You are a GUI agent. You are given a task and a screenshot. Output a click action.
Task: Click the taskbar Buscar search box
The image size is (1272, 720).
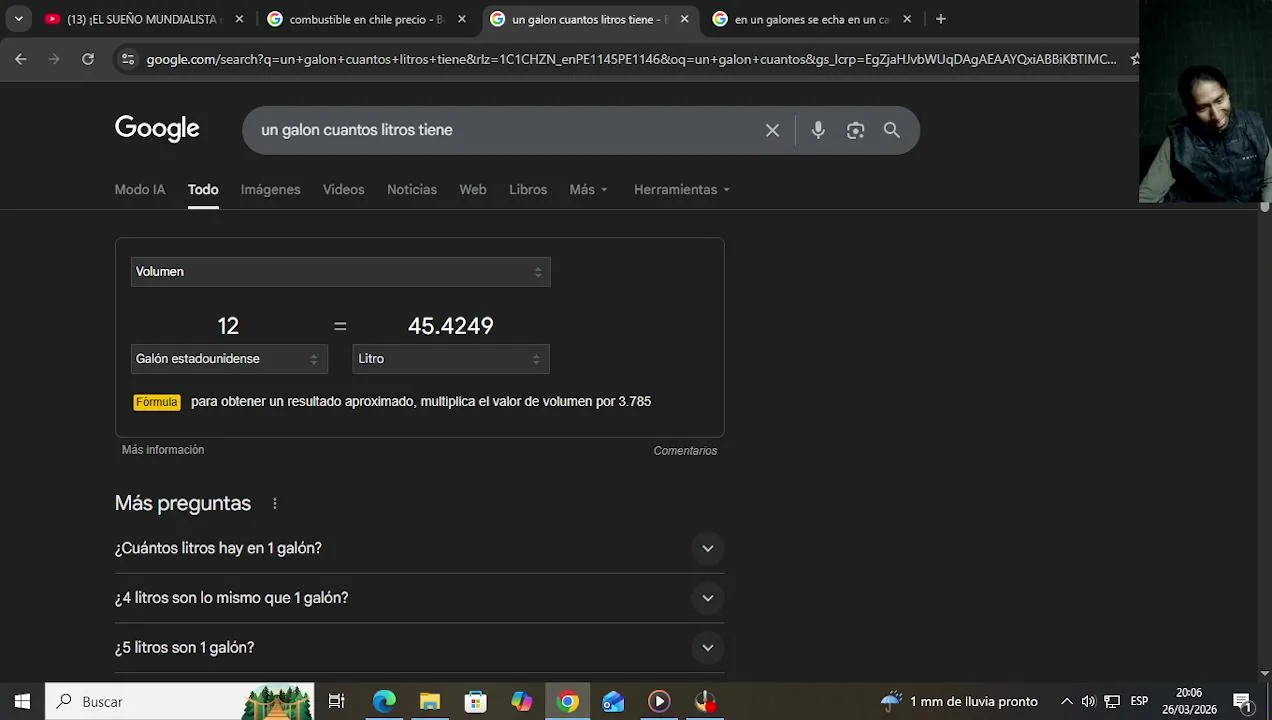[180, 701]
